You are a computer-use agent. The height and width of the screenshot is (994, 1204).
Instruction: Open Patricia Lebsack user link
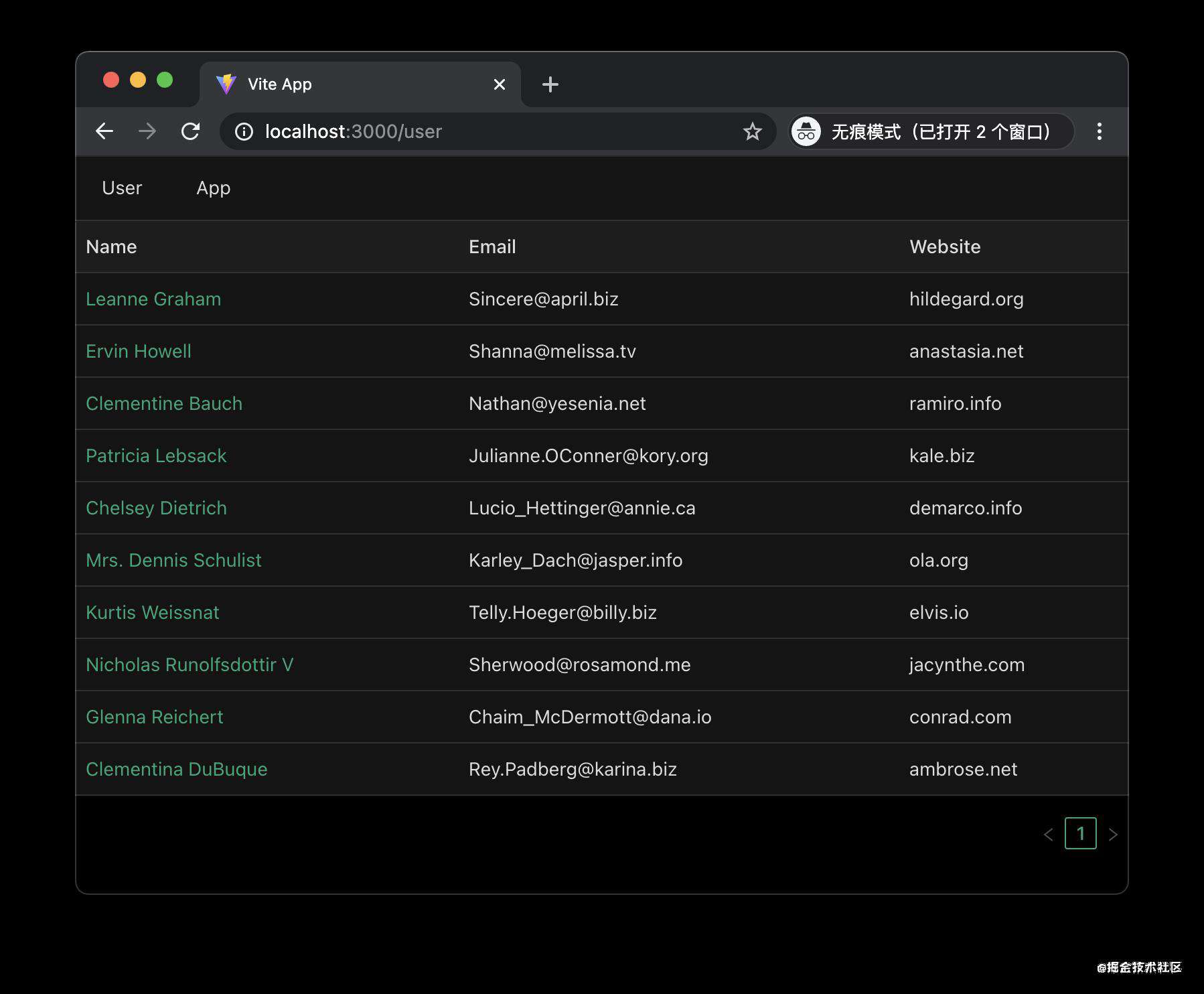156,456
